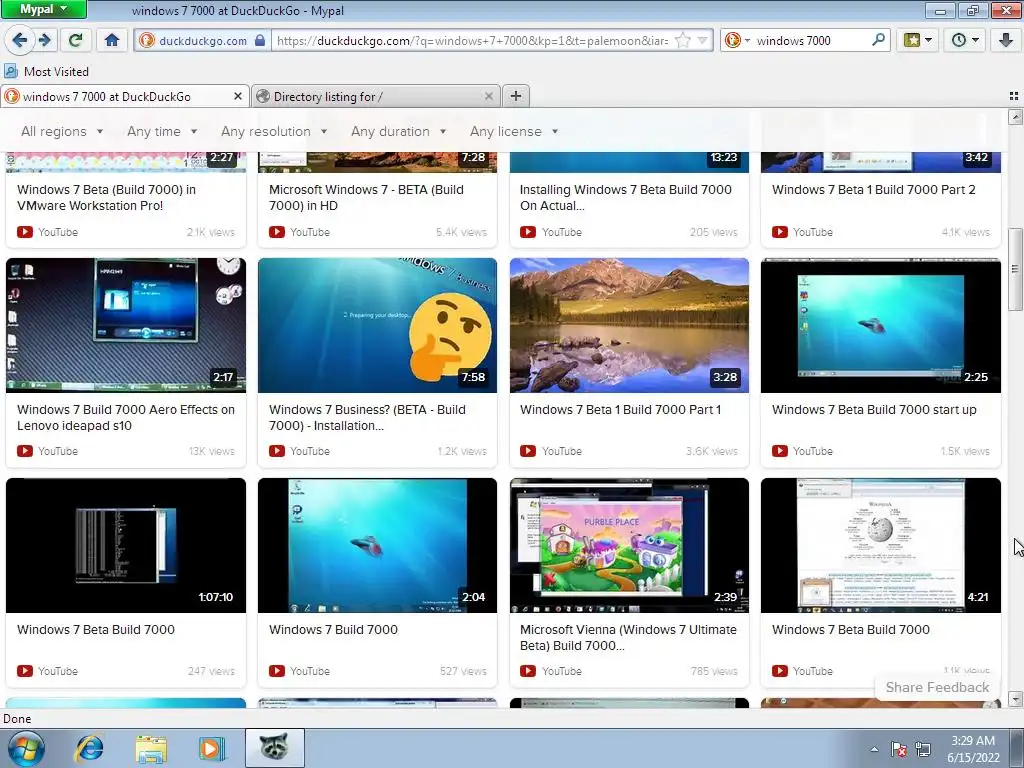Screen dimensions: 1024x768
Task: Bookmark this page with the star icon
Action: 682,40
